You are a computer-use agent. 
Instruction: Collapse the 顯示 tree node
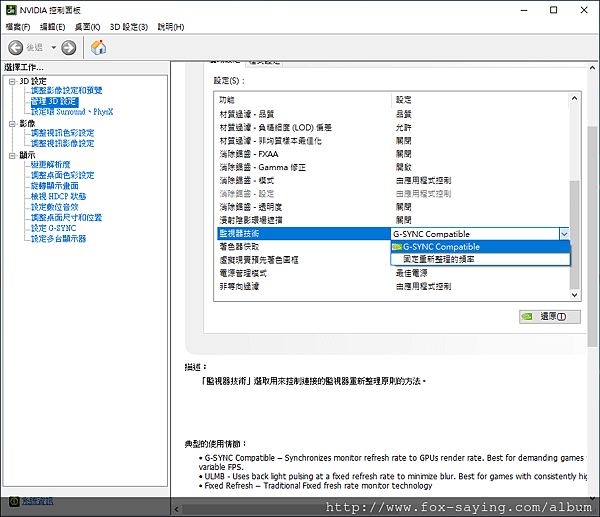pyautogui.click(x=12, y=155)
